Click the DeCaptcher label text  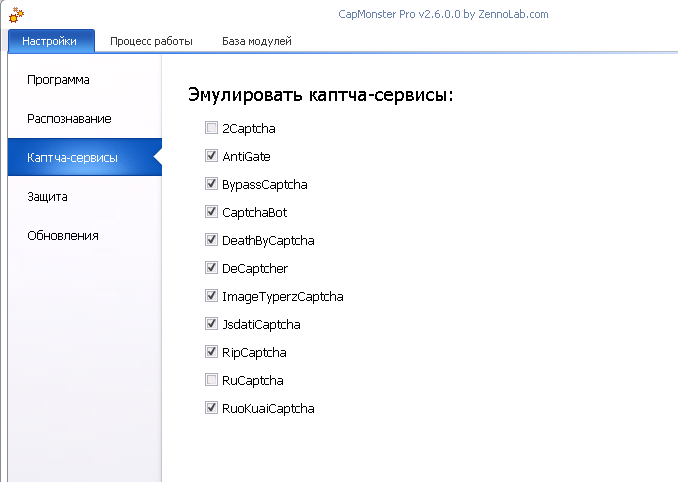coord(255,269)
